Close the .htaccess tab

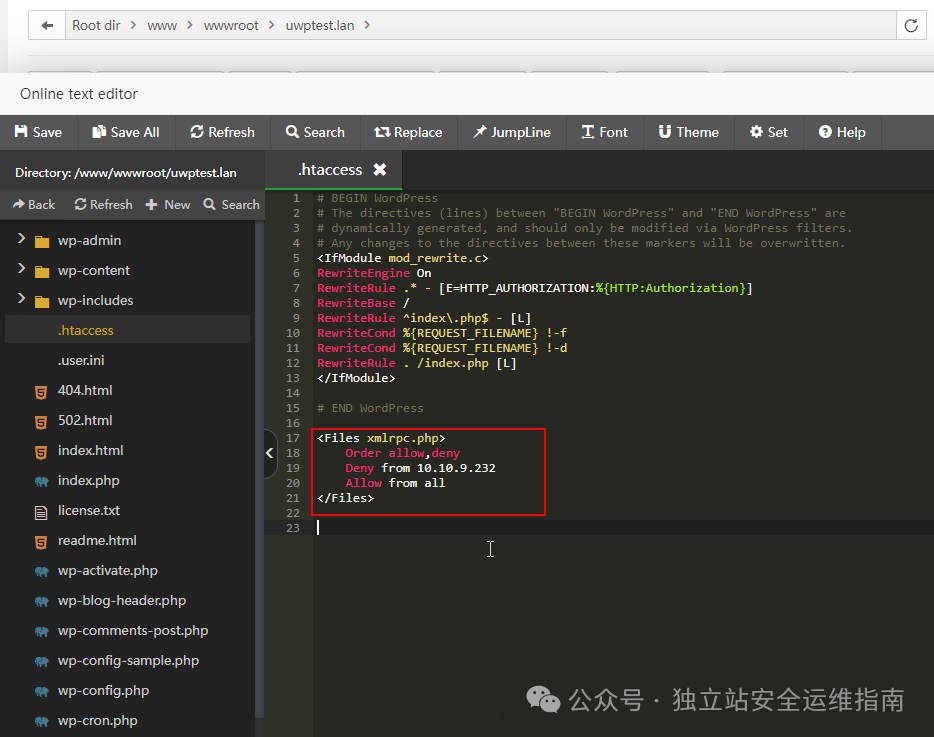tap(379, 170)
